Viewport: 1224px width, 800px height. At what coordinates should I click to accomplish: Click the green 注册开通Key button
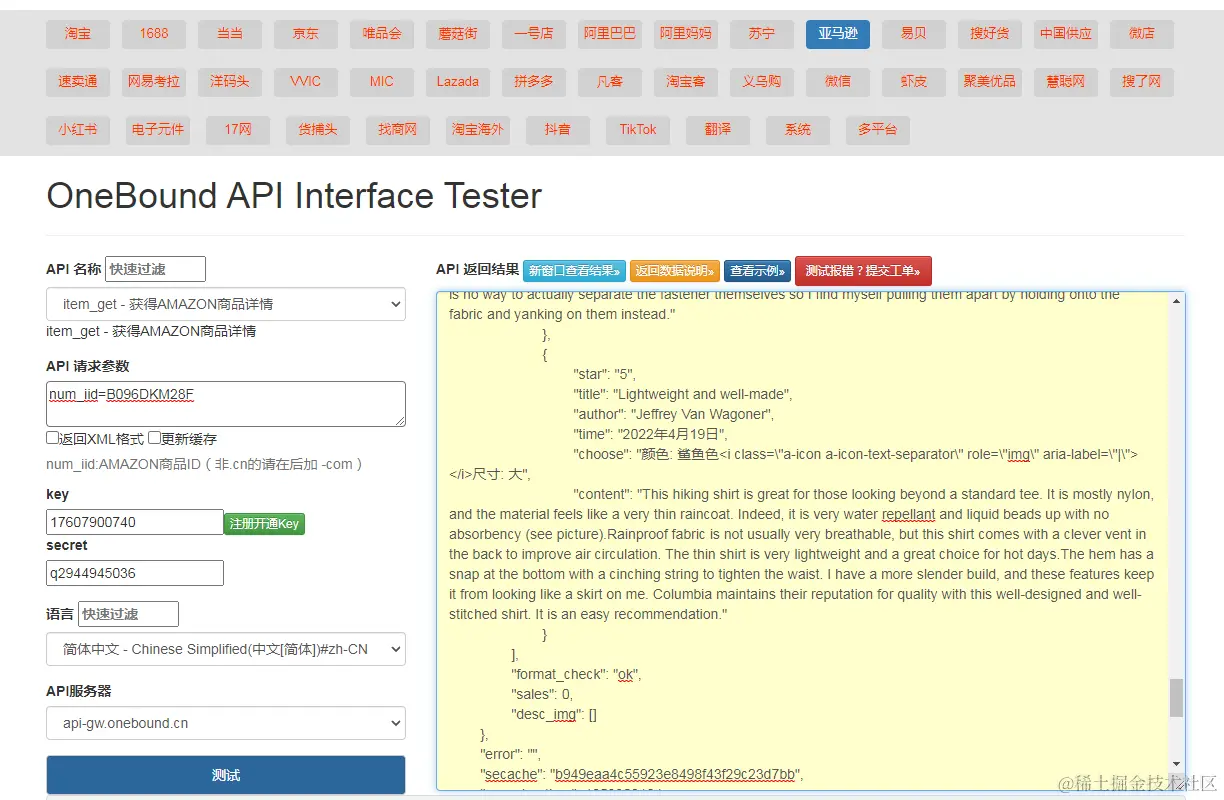pos(264,523)
